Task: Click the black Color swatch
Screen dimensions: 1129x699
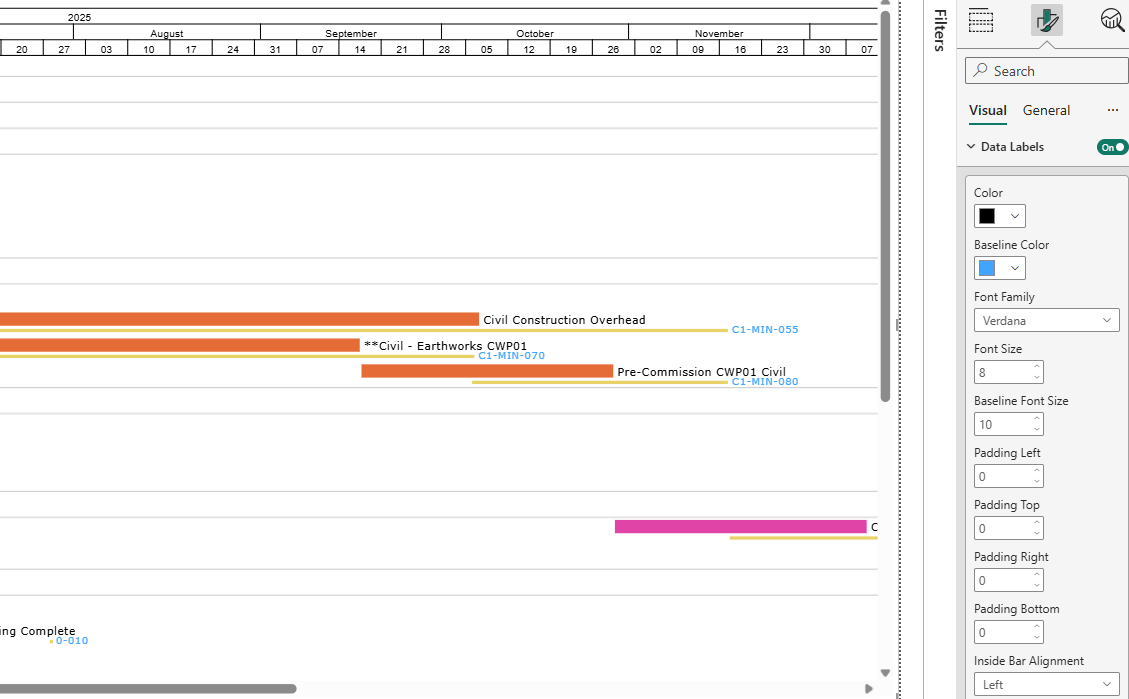Action: (x=989, y=215)
